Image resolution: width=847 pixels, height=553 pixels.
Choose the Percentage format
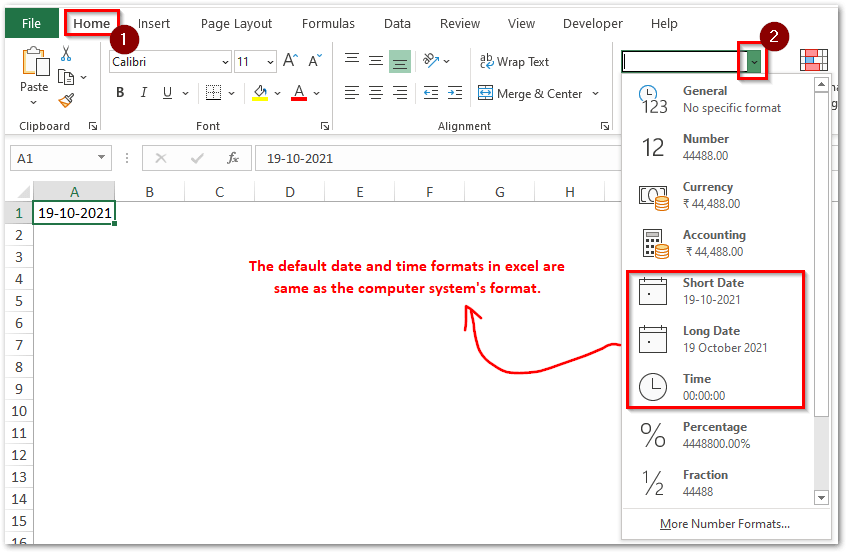pos(718,435)
